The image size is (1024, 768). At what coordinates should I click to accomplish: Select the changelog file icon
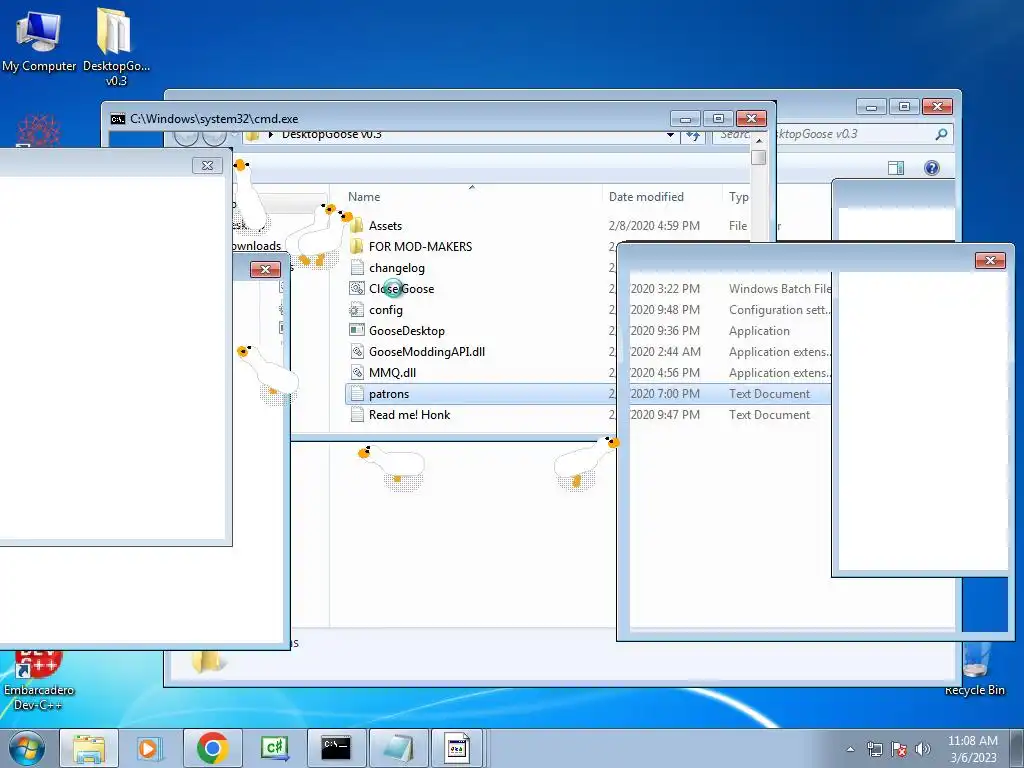pos(357,268)
